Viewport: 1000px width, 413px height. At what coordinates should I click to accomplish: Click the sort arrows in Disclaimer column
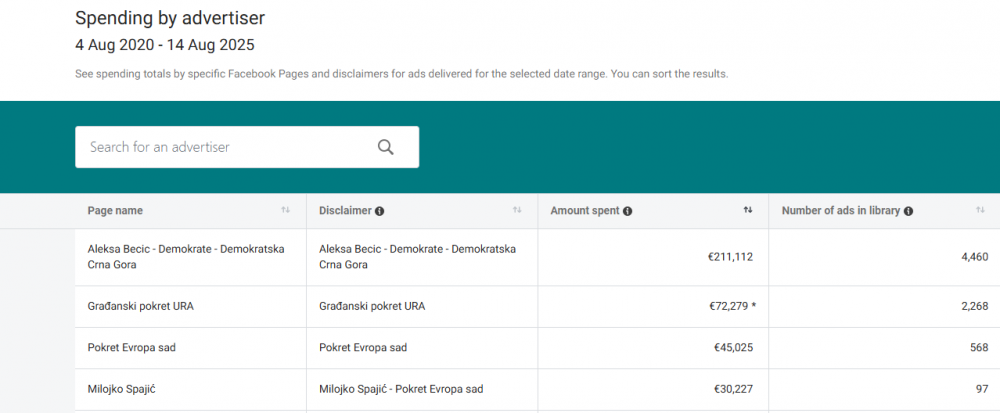517,210
